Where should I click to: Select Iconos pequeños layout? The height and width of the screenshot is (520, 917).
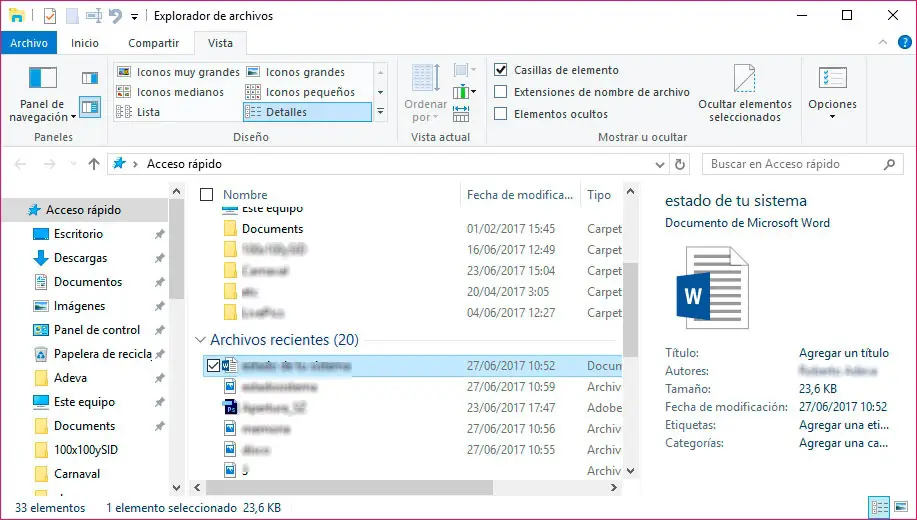pyautogui.click(x=301, y=92)
